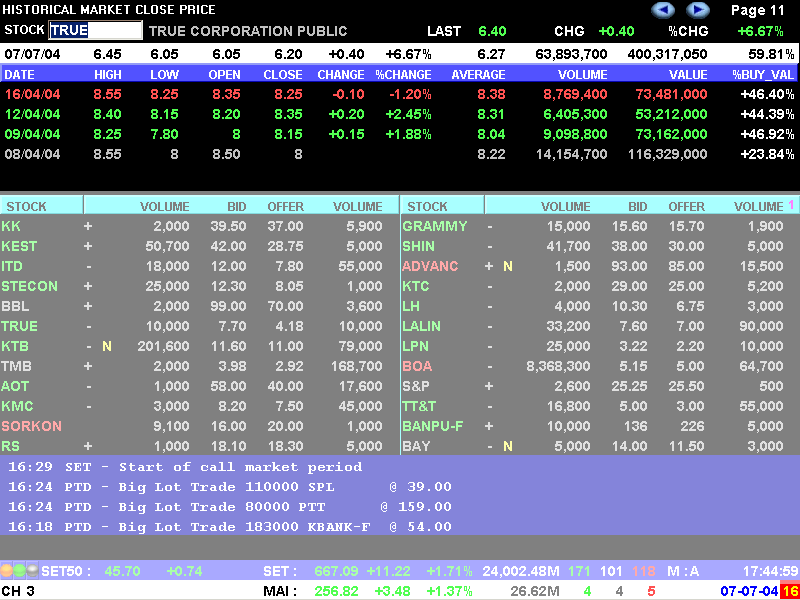800x600 pixels.
Task: Click the 08/04/04 history row date
Action: (32, 154)
